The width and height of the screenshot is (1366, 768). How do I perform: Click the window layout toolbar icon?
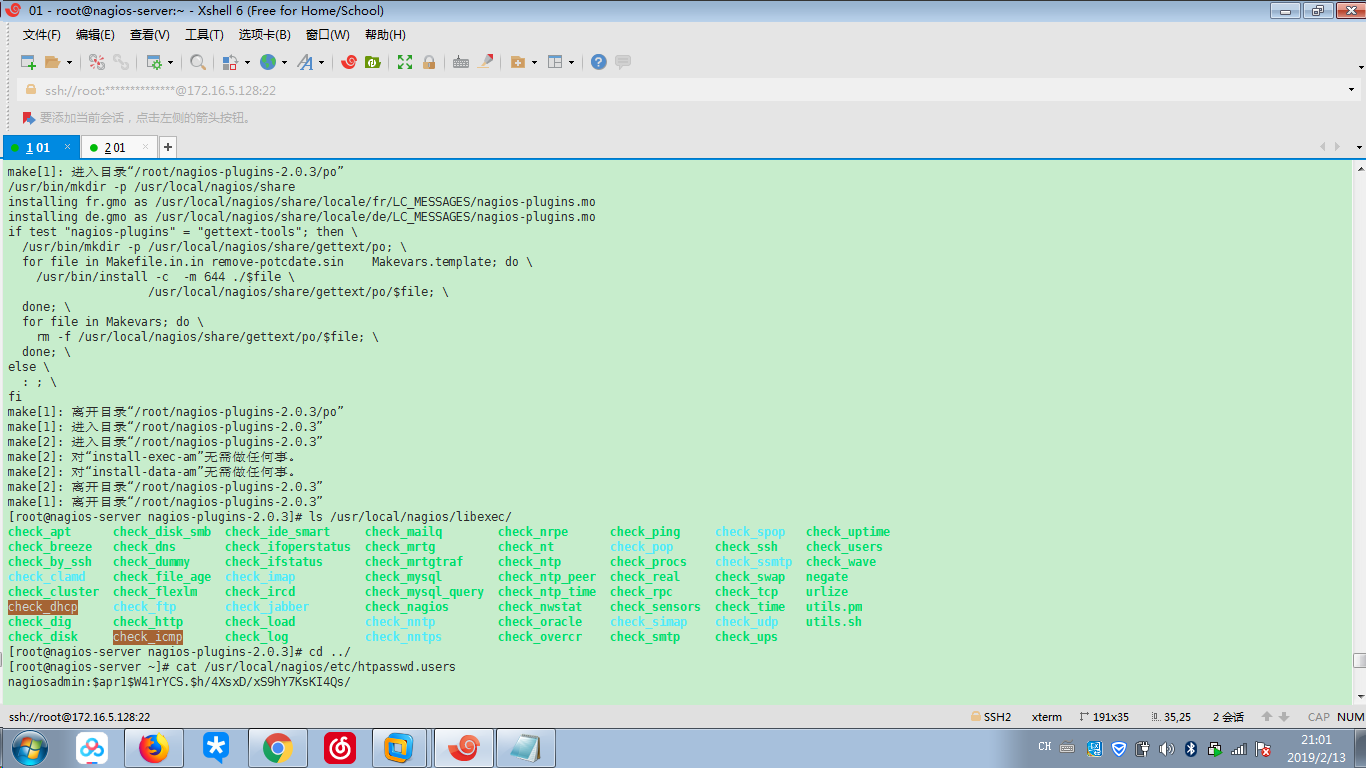pos(555,62)
